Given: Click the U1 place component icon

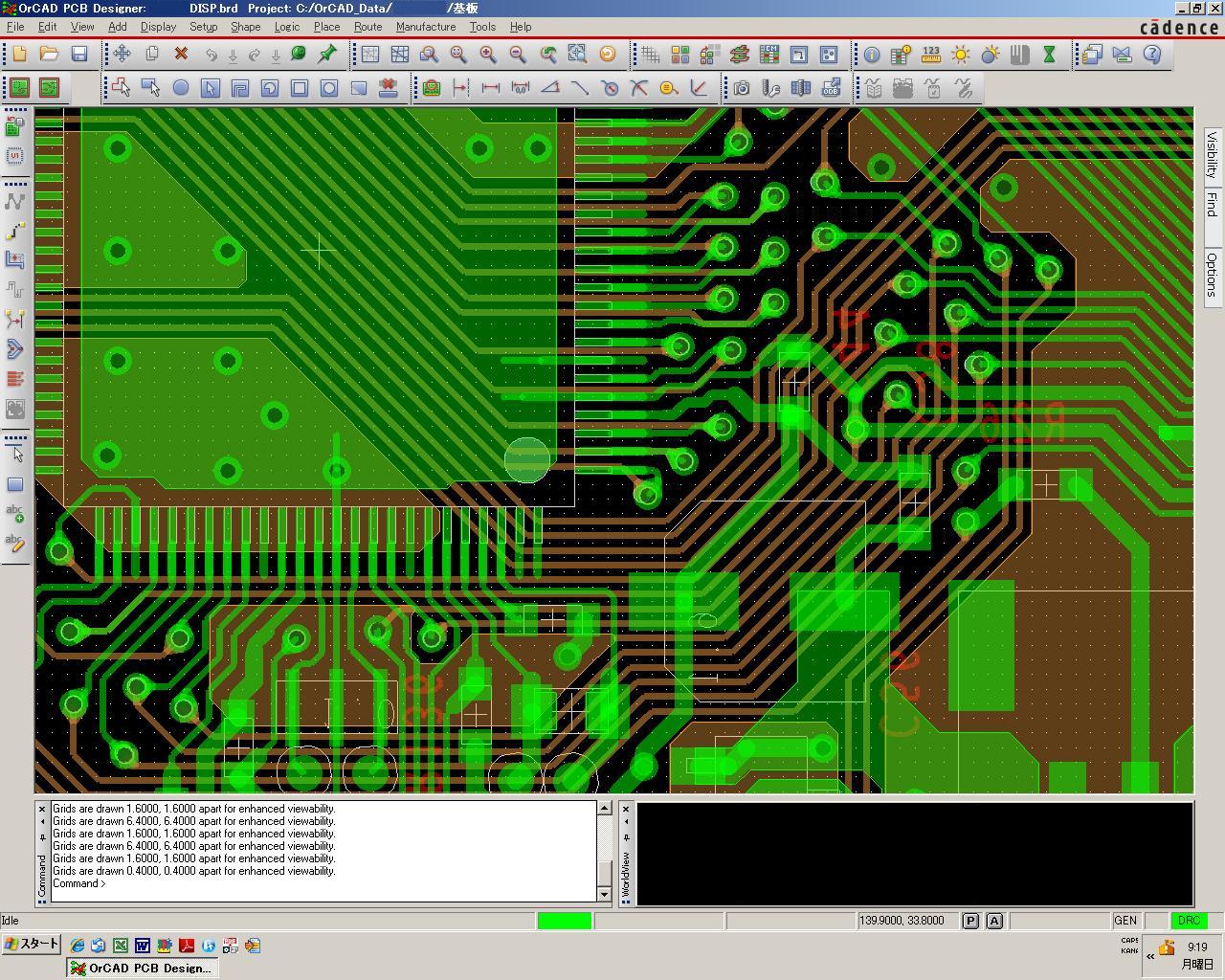Looking at the screenshot, I should (x=15, y=156).
